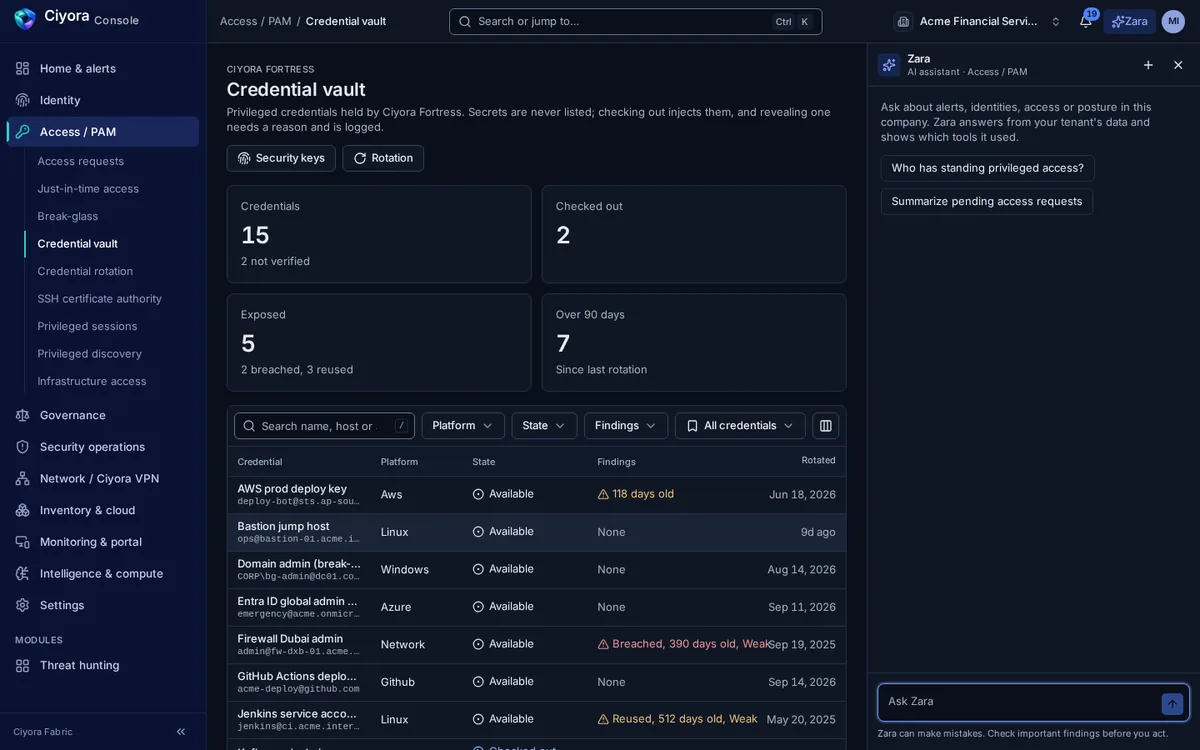
Task: Open the MI user avatar menu
Action: [x=1173, y=21]
